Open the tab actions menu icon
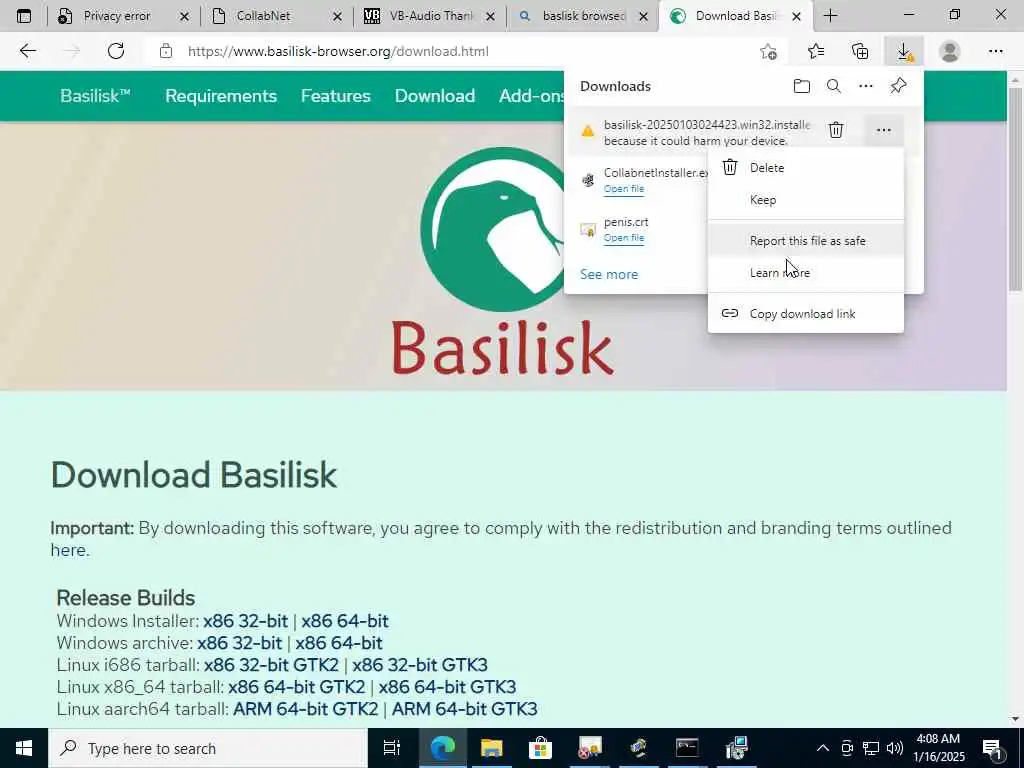Image resolution: width=1024 pixels, height=768 pixels. tap(24, 16)
